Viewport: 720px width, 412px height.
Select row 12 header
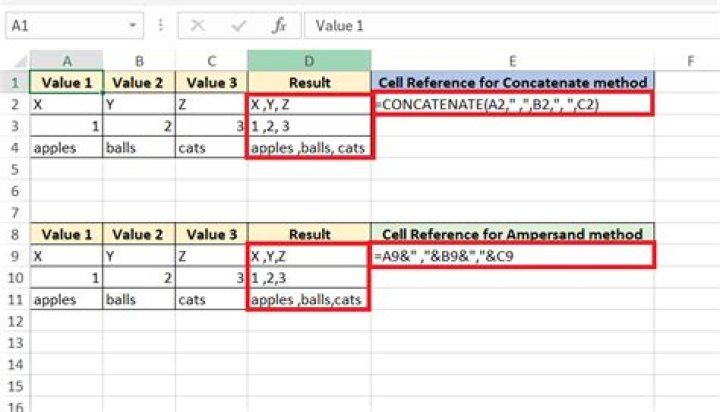click(x=15, y=321)
